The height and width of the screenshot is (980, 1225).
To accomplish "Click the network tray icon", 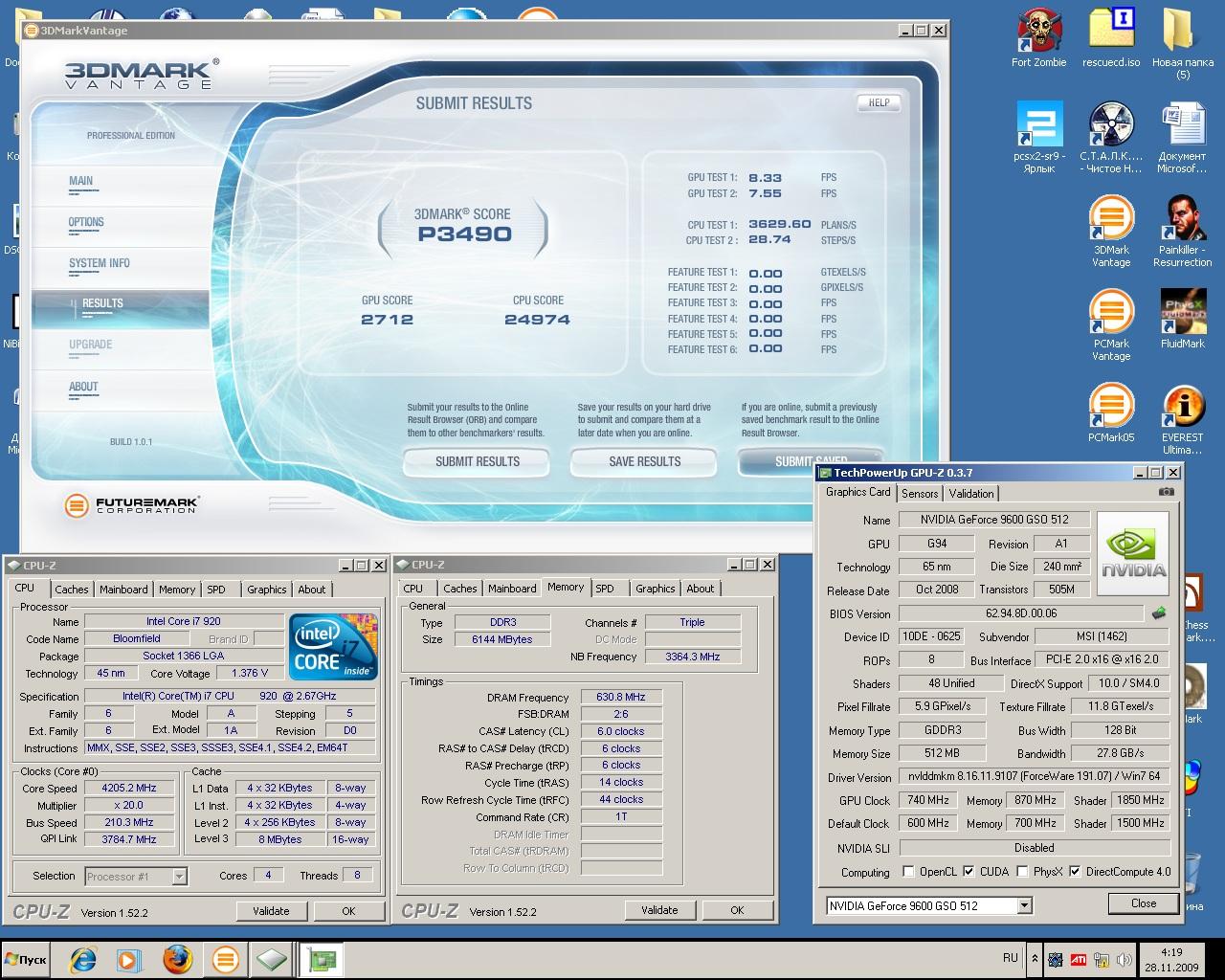I will (1102, 959).
